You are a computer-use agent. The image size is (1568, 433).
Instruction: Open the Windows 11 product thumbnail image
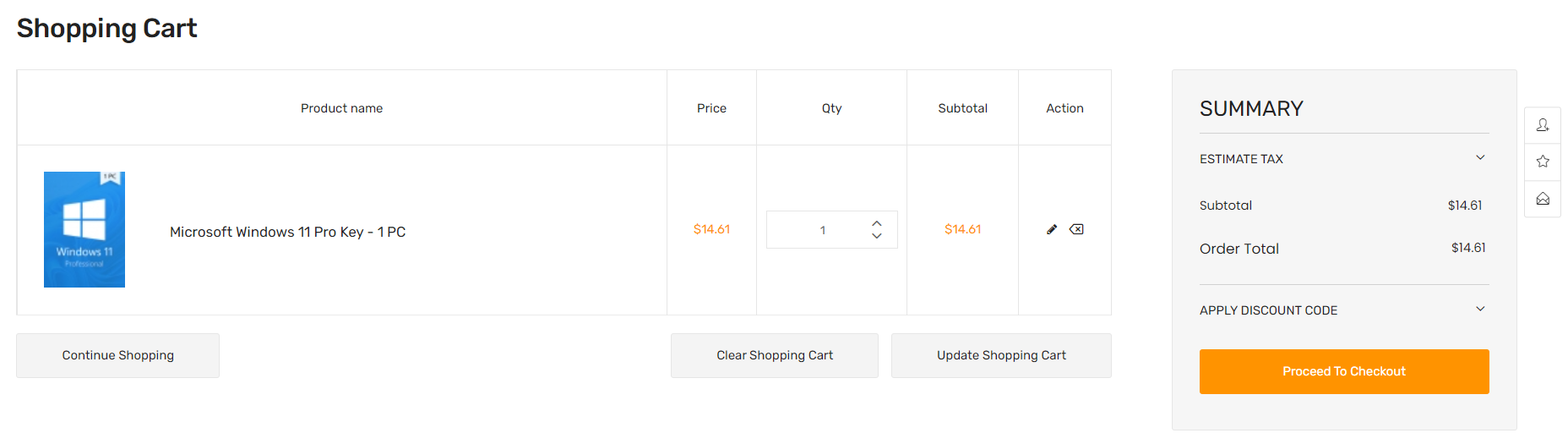[x=84, y=229]
